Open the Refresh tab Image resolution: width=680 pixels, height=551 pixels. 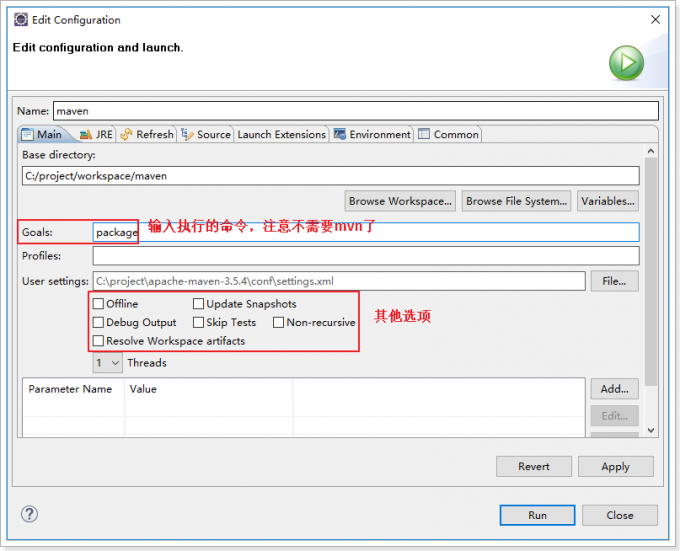point(147,134)
